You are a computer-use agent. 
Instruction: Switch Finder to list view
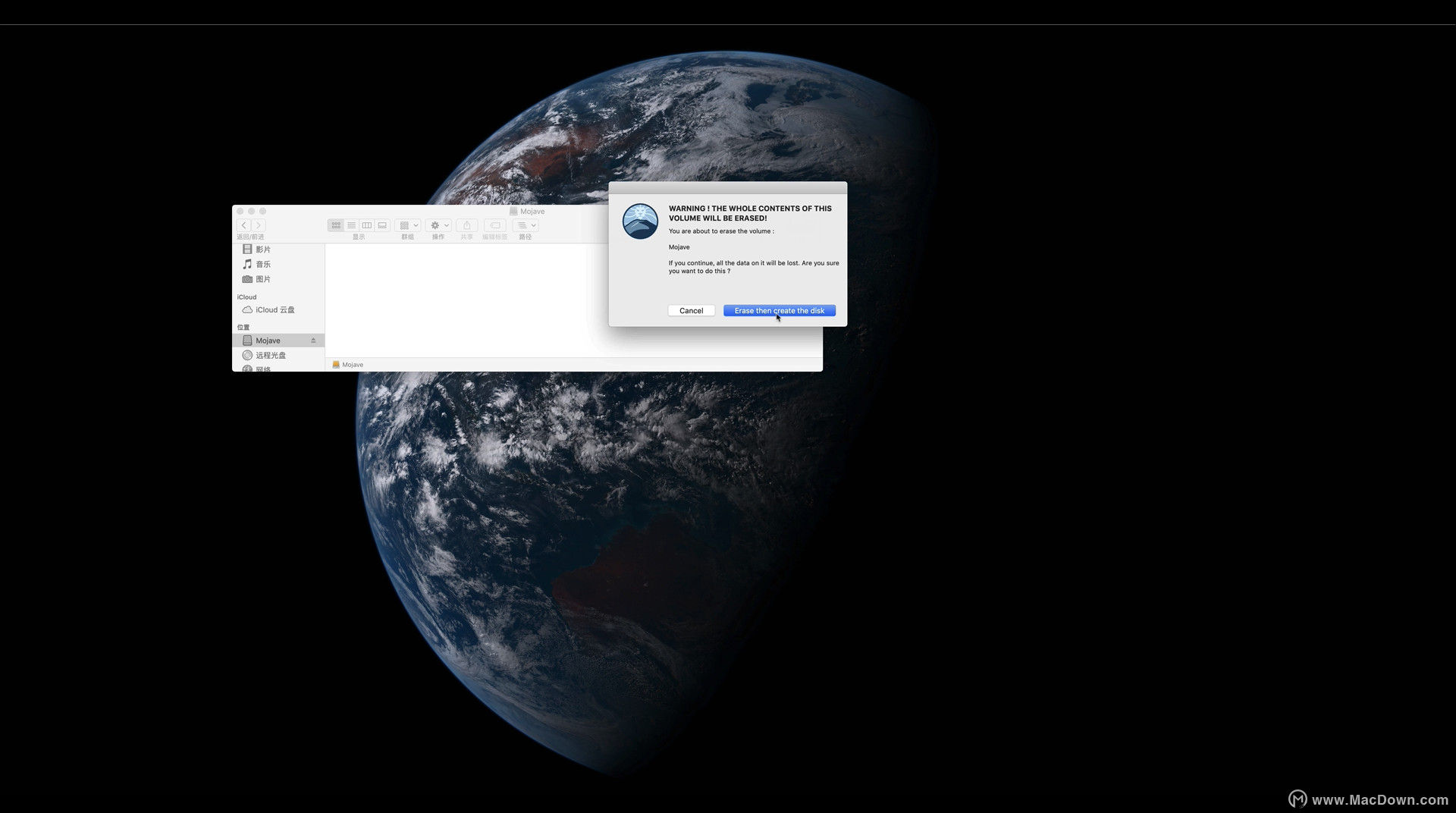coord(351,225)
